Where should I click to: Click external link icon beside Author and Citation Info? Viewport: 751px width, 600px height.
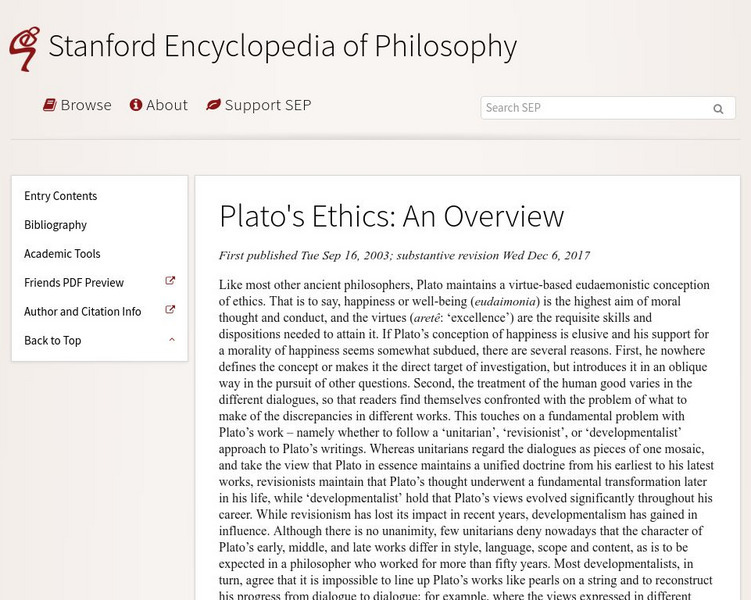pyautogui.click(x=170, y=311)
